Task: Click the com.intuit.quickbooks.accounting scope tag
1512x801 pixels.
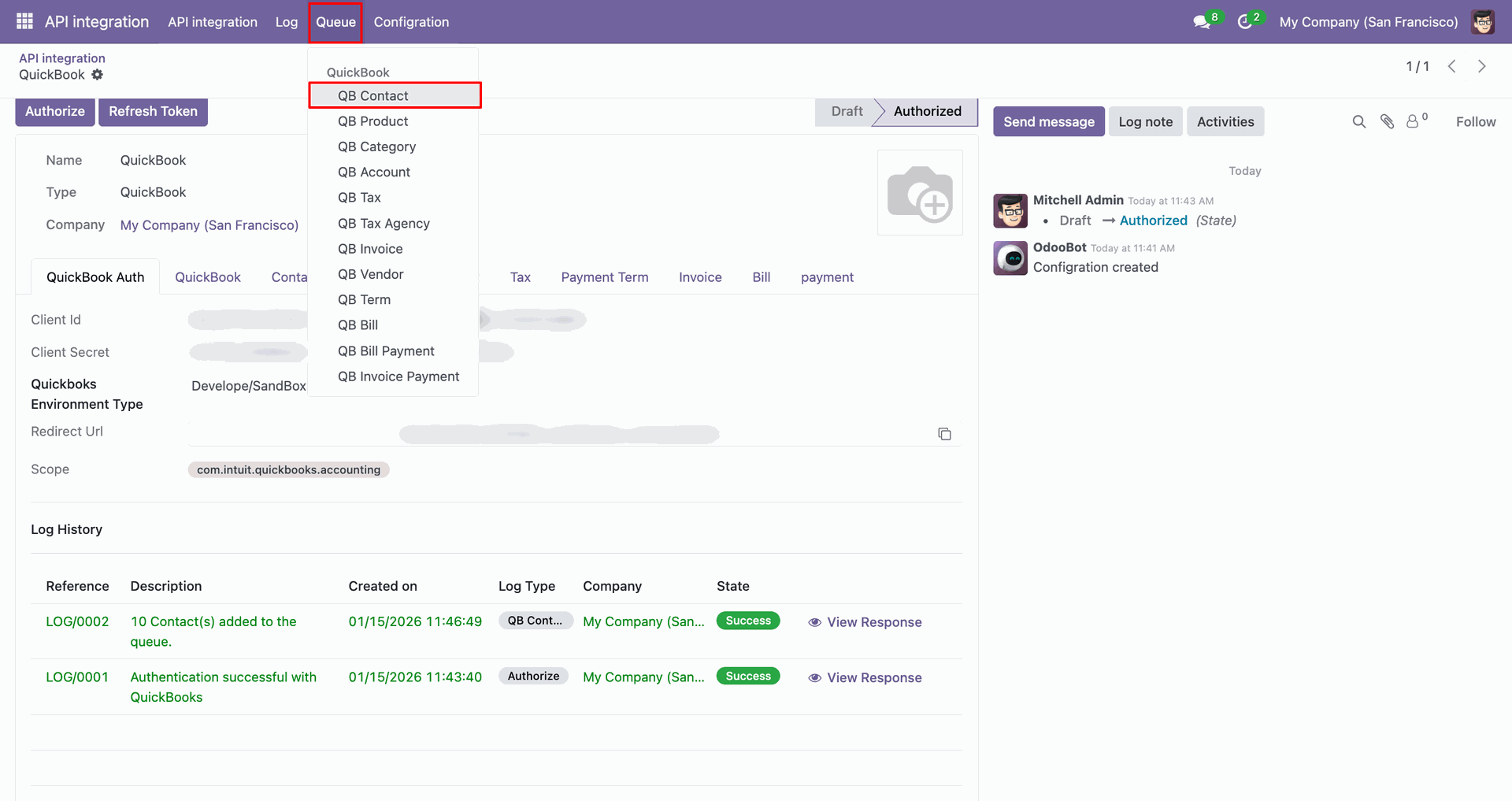Action: pos(288,469)
